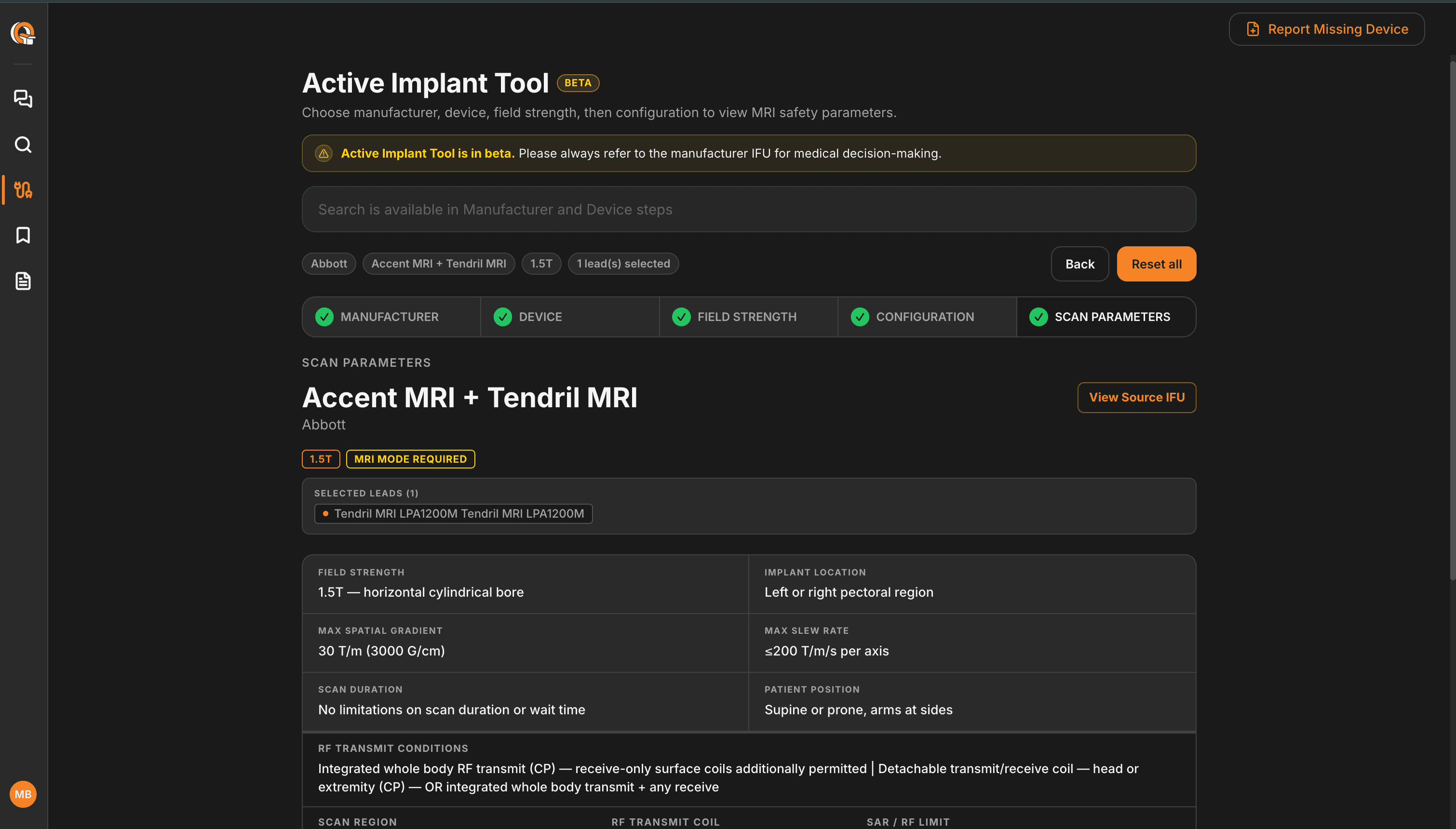Click the Scan Parameters step green checkmark
Screen dimensions: 1456x829
click(x=1038, y=317)
